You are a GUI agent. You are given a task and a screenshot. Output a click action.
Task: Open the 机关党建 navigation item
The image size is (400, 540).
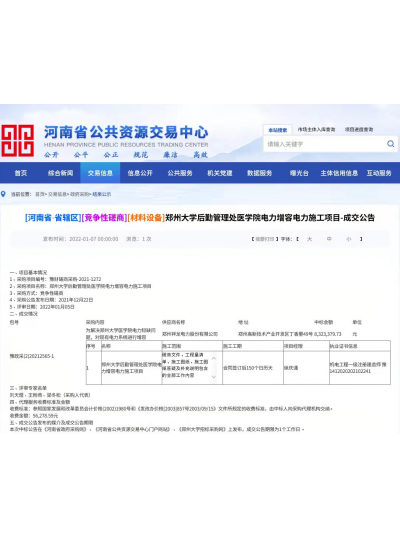[x=220, y=173]
